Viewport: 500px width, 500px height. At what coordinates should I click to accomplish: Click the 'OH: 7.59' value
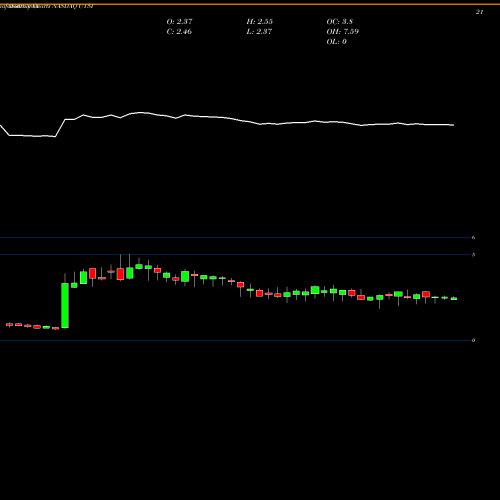pos(342,32)
